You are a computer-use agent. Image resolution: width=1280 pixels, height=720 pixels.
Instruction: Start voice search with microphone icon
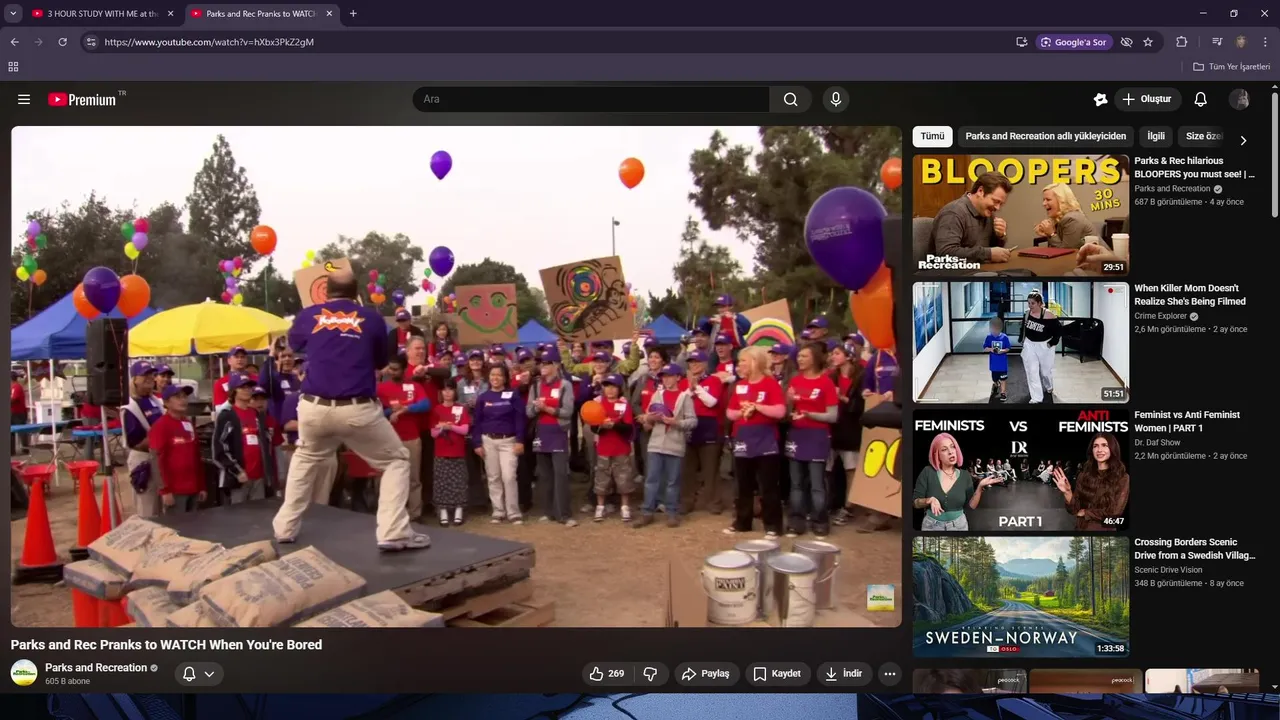(836, 99)
